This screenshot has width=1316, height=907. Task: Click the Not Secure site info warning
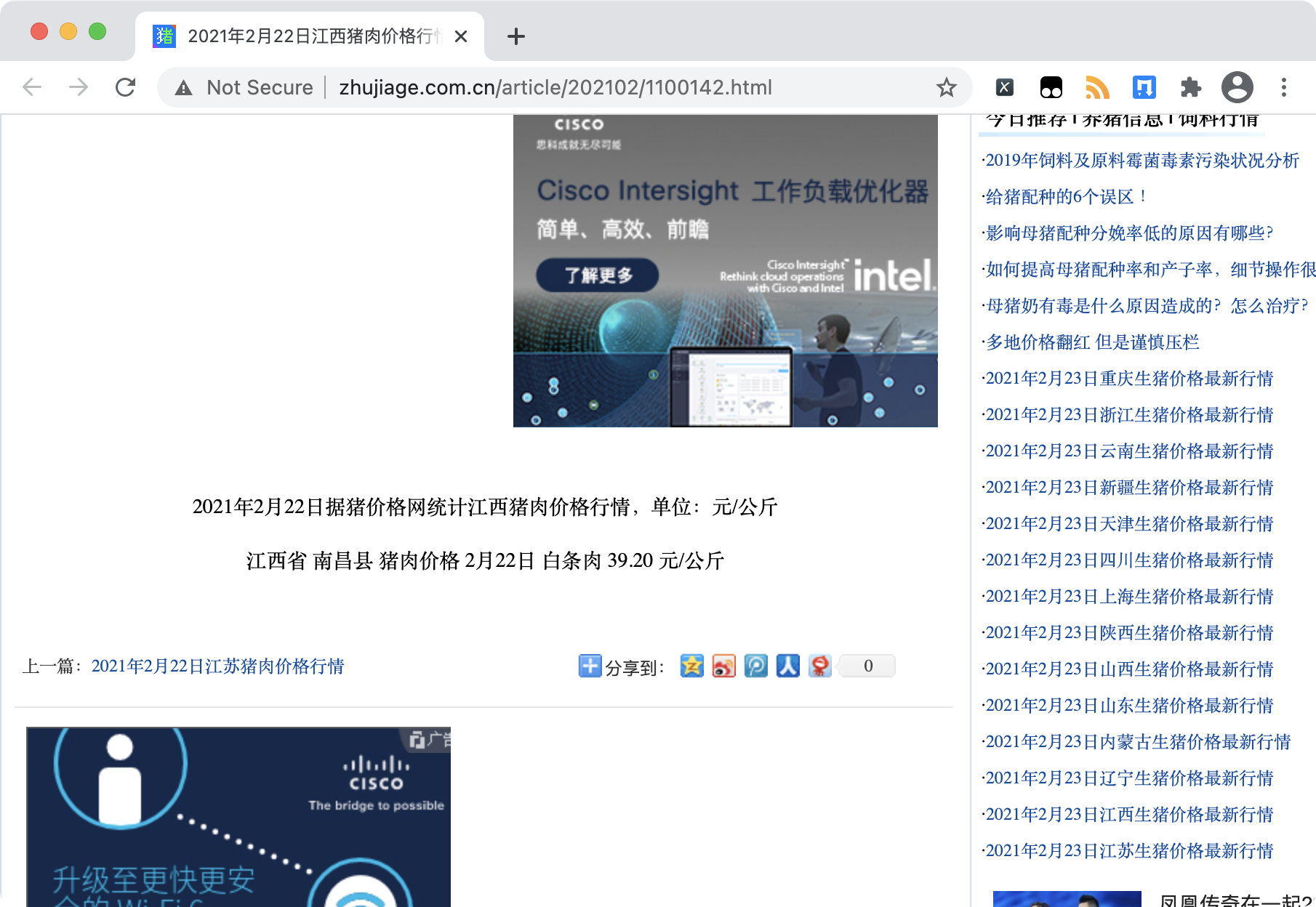coord(245,88)
